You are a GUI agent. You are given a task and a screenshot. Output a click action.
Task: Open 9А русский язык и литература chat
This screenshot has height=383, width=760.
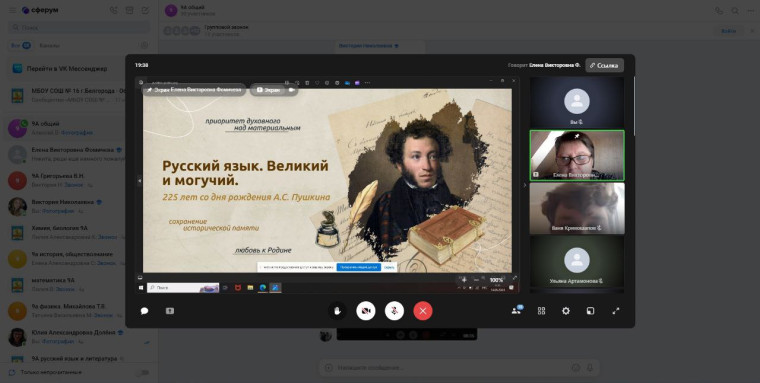79,360
